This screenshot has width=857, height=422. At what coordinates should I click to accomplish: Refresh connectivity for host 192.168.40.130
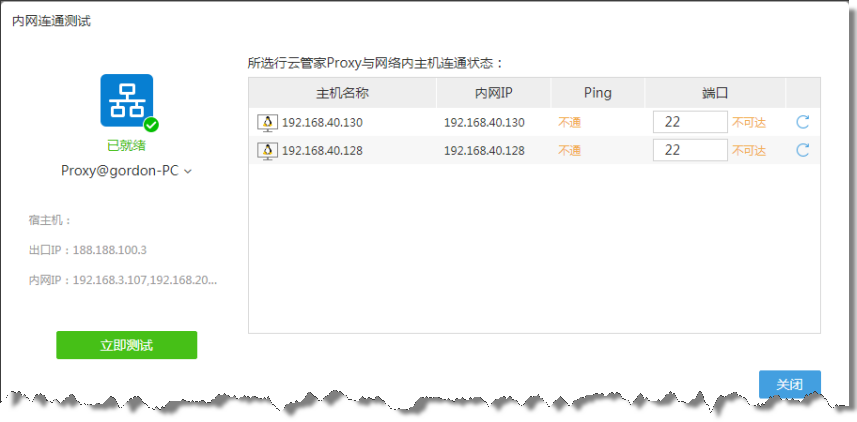coord(802,122)
